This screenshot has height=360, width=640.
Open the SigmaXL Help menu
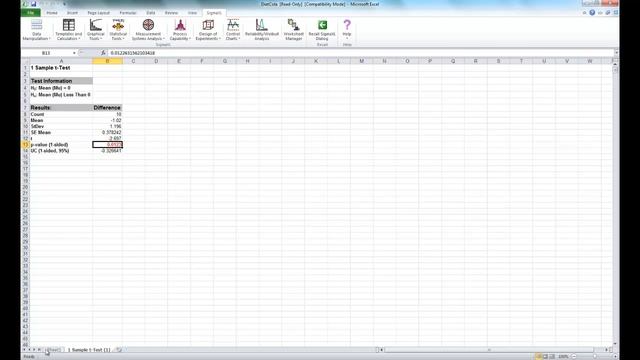[347, 30]
